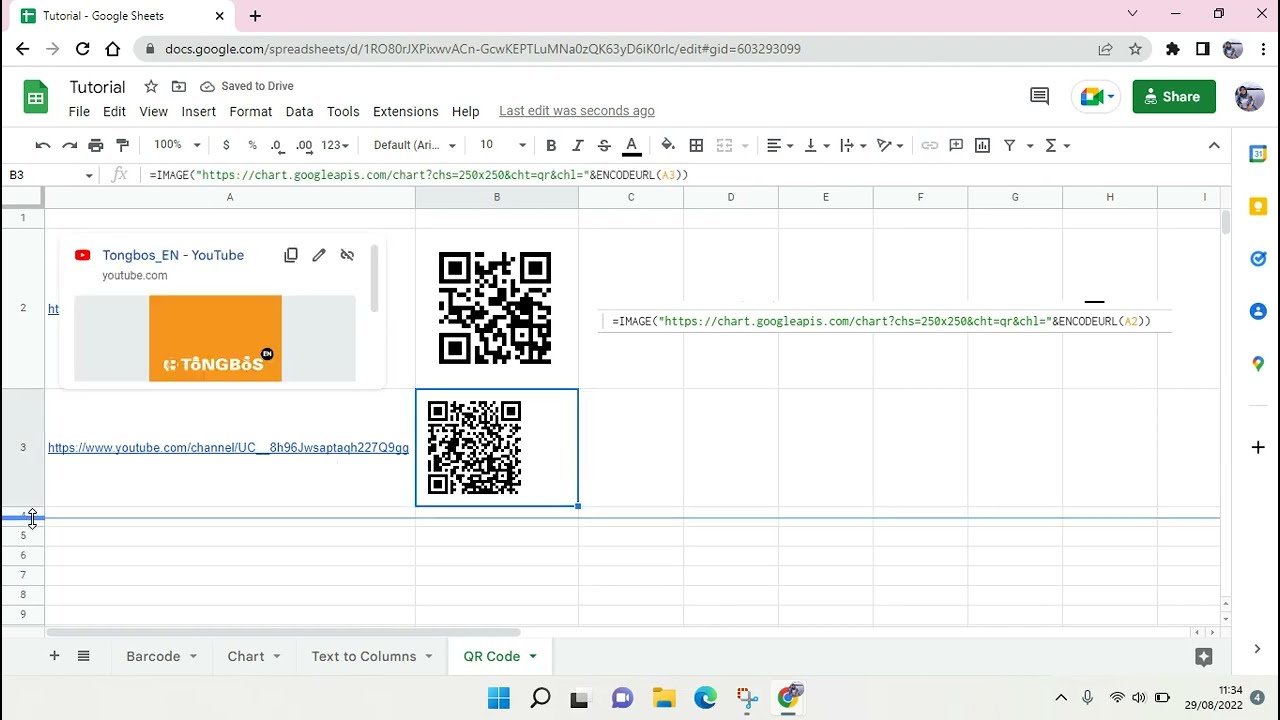
Task: Open the horizontal align dropdown
Action: (780, 145)
